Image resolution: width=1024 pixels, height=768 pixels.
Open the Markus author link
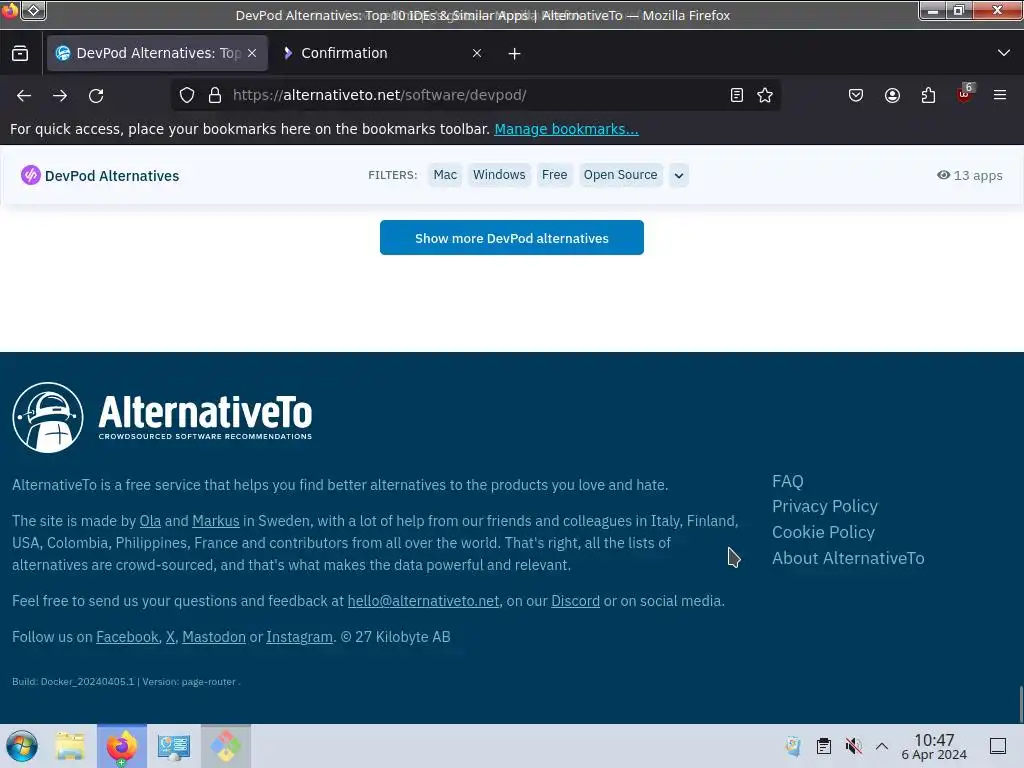216,521
